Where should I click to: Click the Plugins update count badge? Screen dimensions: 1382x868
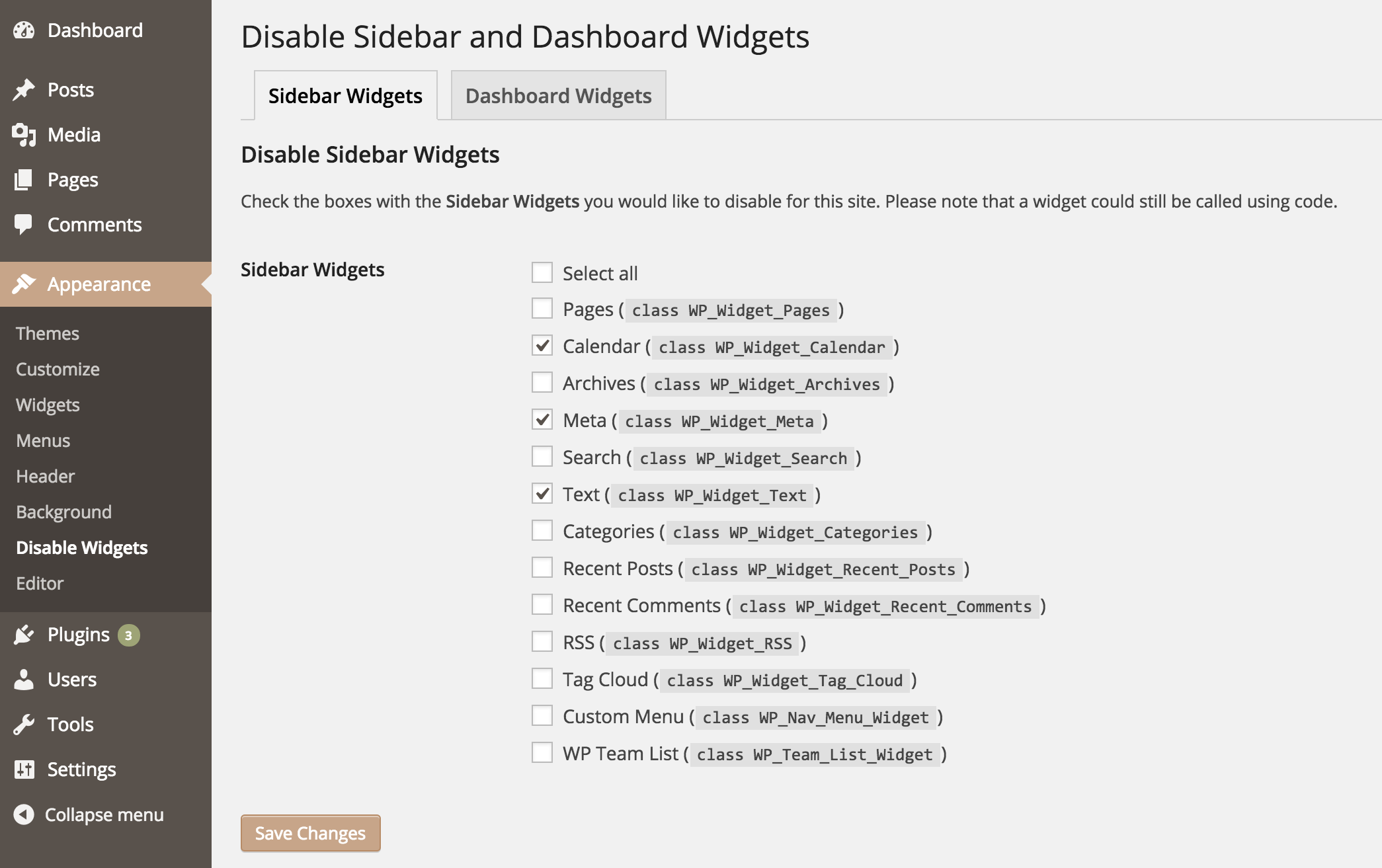(x=129, y=635)
